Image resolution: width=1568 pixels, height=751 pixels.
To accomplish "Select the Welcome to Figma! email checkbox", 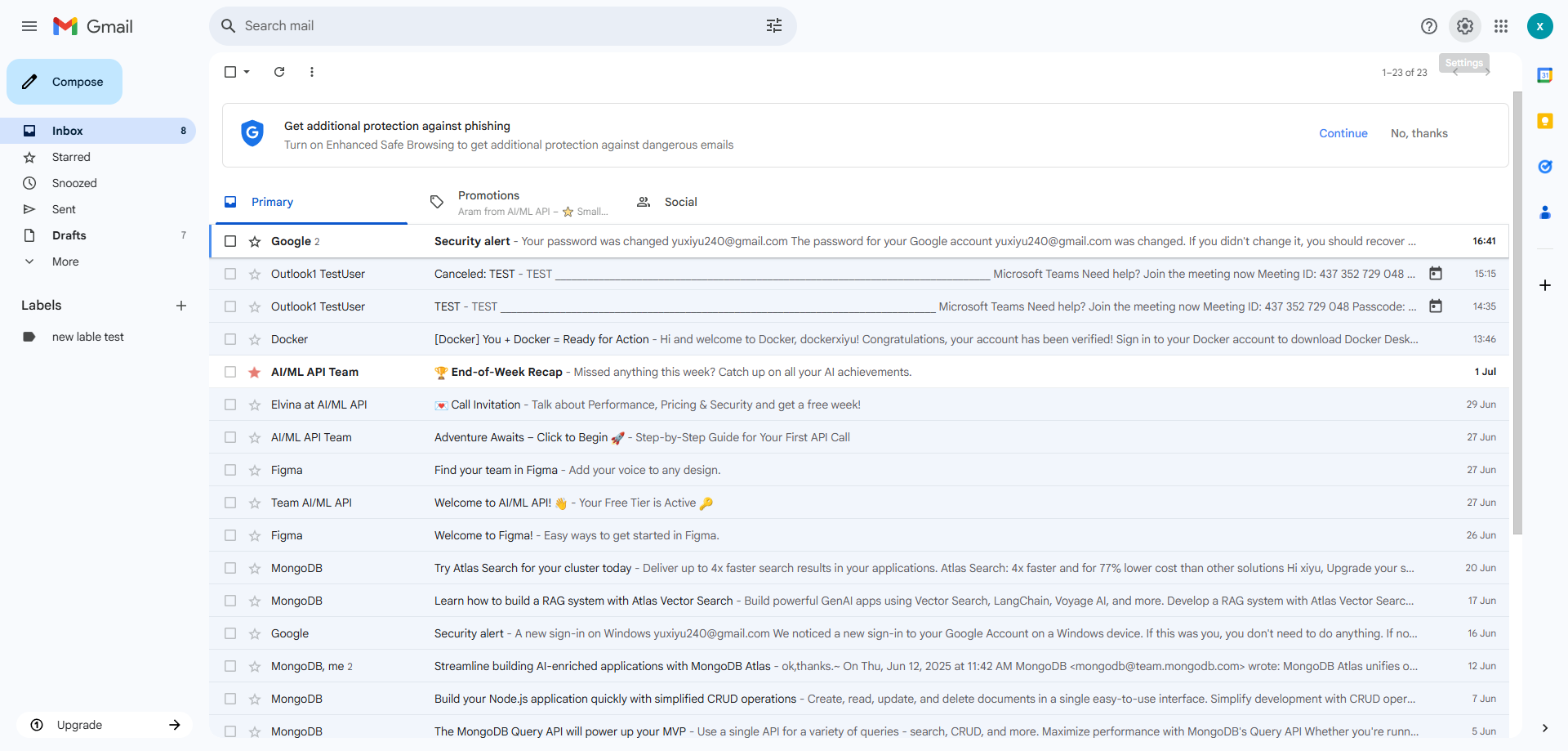I will click(x=230, y=535).
